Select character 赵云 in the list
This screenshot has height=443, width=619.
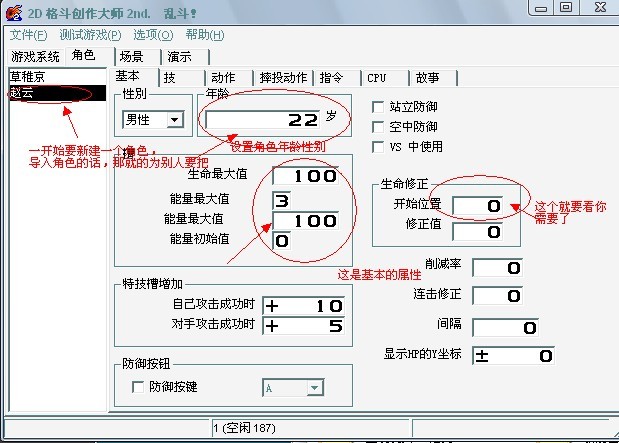click(x=58, y=93)
